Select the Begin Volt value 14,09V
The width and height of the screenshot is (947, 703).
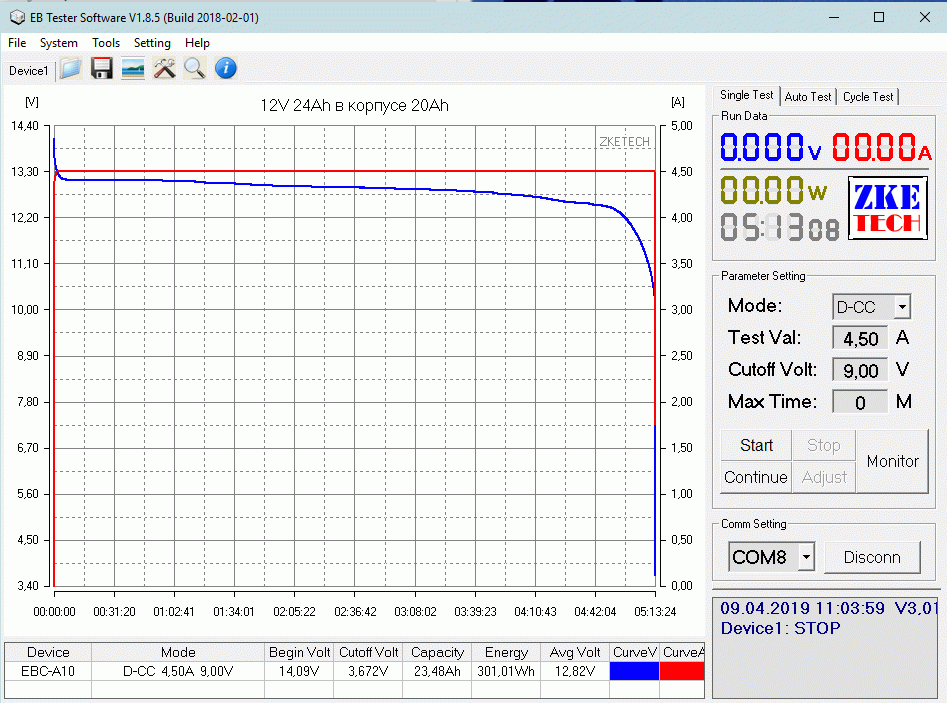[x=299, y=671]
